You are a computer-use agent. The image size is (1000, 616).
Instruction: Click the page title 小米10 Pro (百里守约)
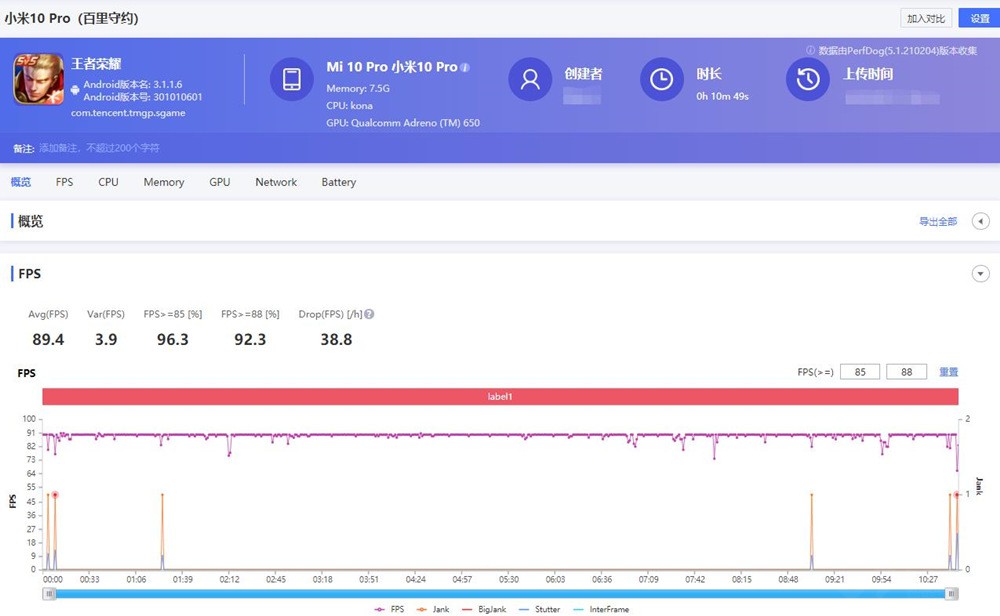(x=71, y=18)
